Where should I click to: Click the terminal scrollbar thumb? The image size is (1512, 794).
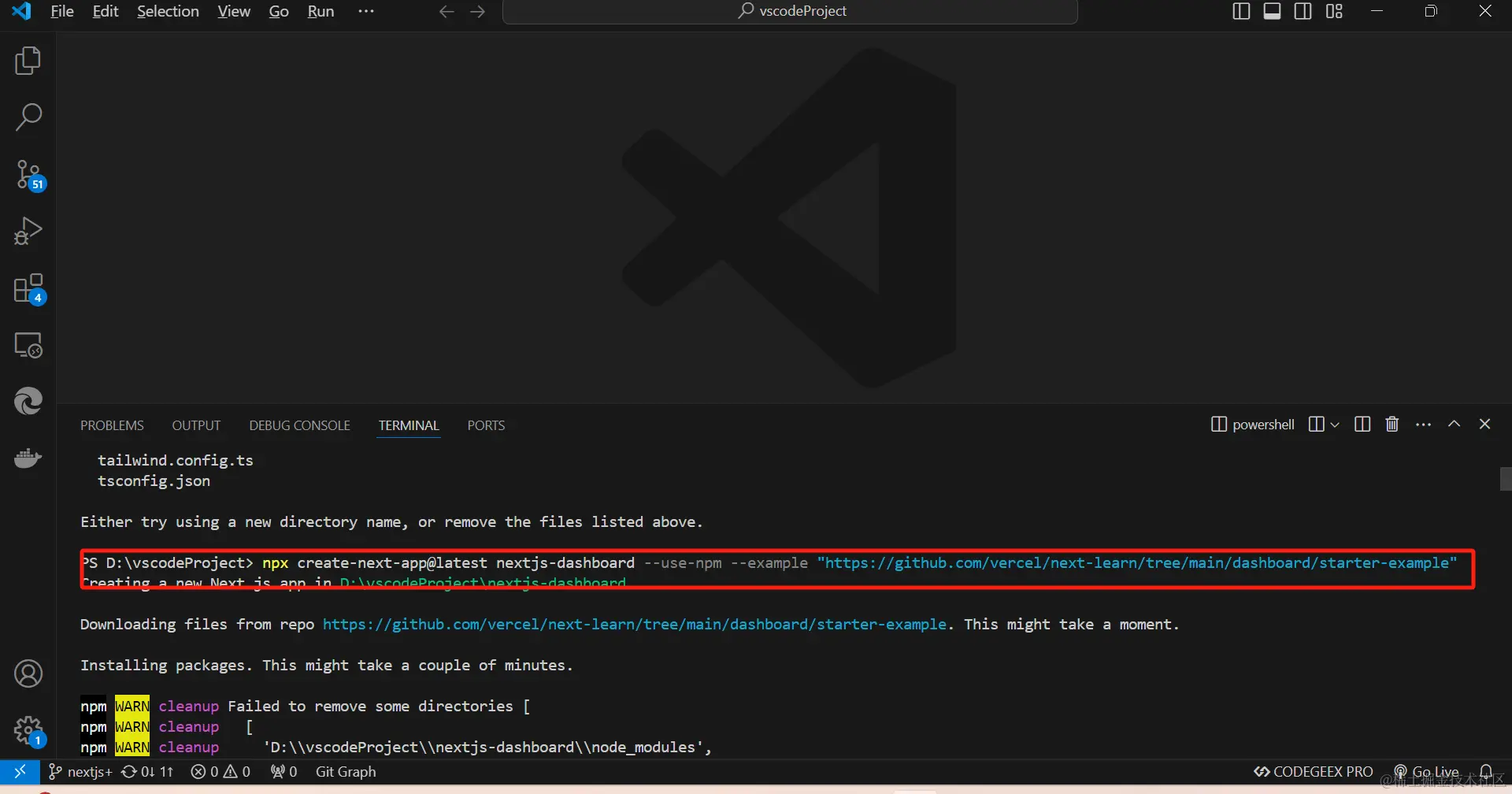[1506, 479]
